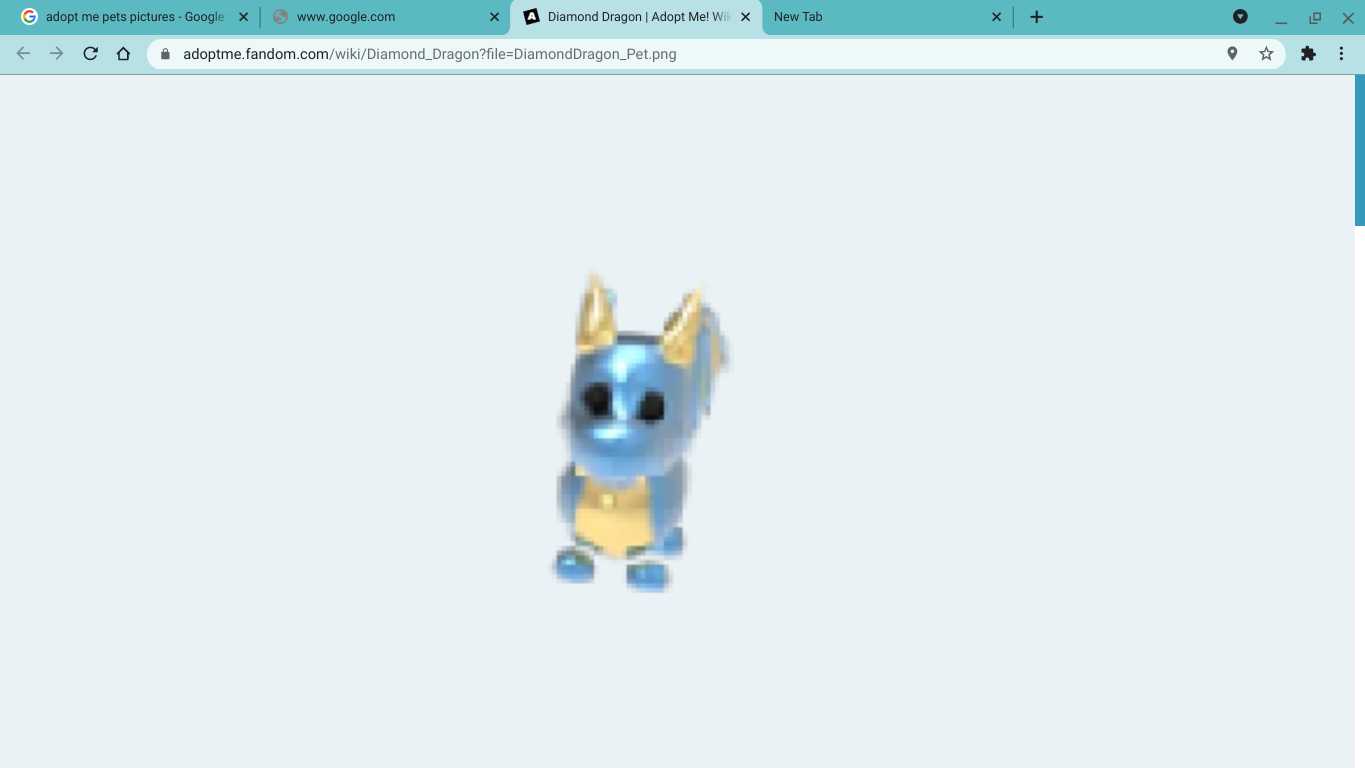
Task: Expand the tab search dropdown arrow
Action: click(x=1240, y=17)
